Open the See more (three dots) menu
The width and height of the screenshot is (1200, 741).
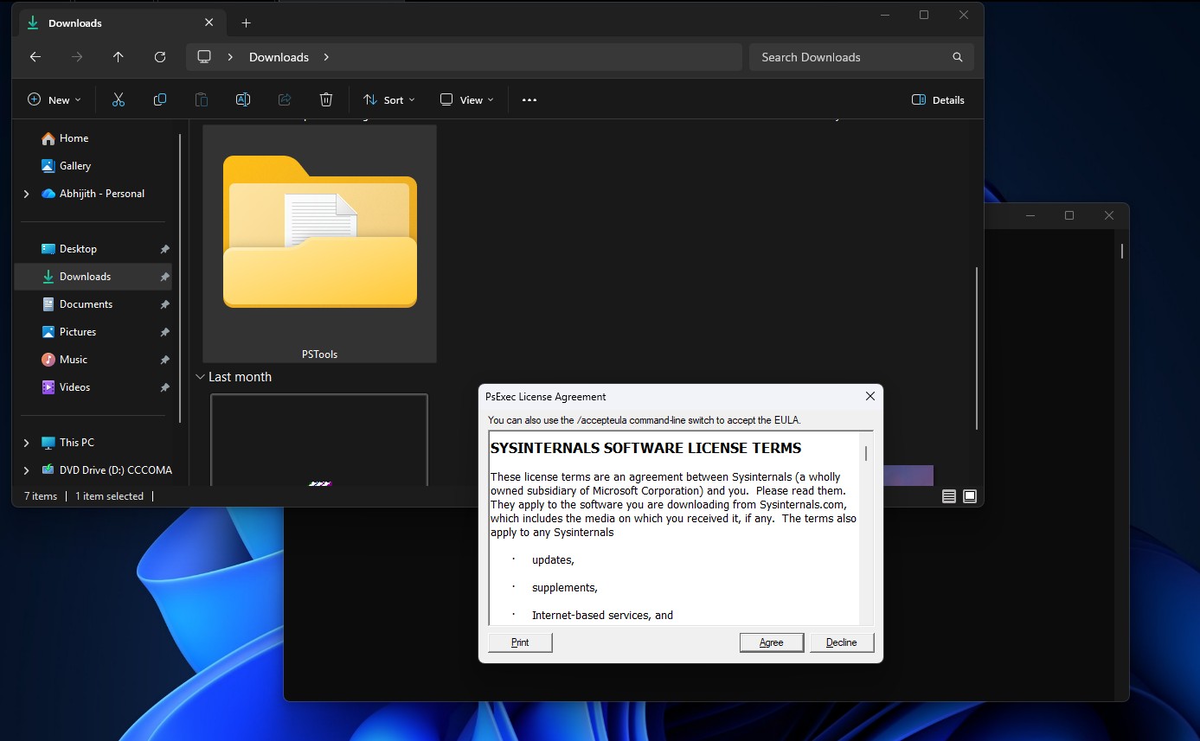[529, 100]
